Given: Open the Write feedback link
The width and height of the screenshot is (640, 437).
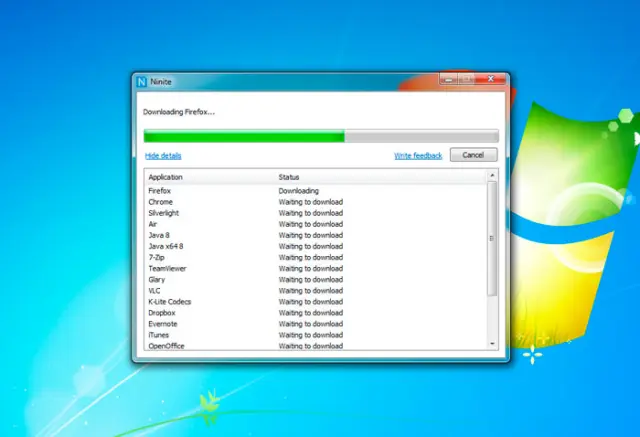Looking at the screenshot, I should coord(418,156).
